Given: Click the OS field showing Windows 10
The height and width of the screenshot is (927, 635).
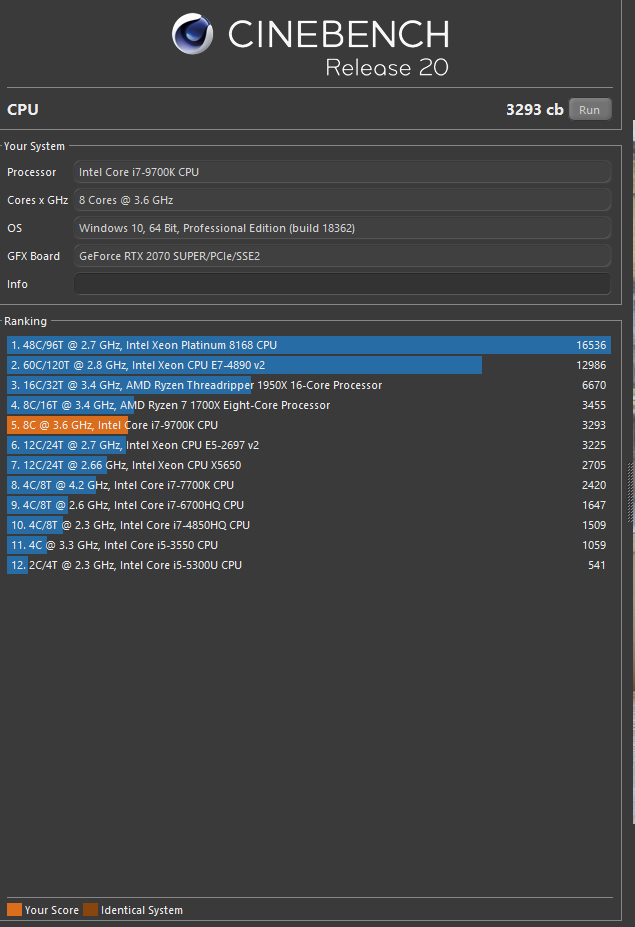Looking at the screenshot, I should [x=342, y=228].
